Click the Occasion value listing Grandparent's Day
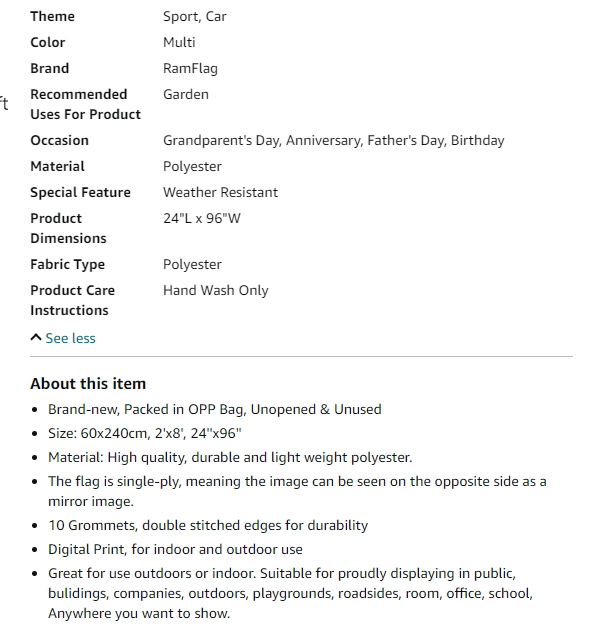The height and width of the screenshot is (631, 596). 334,140
